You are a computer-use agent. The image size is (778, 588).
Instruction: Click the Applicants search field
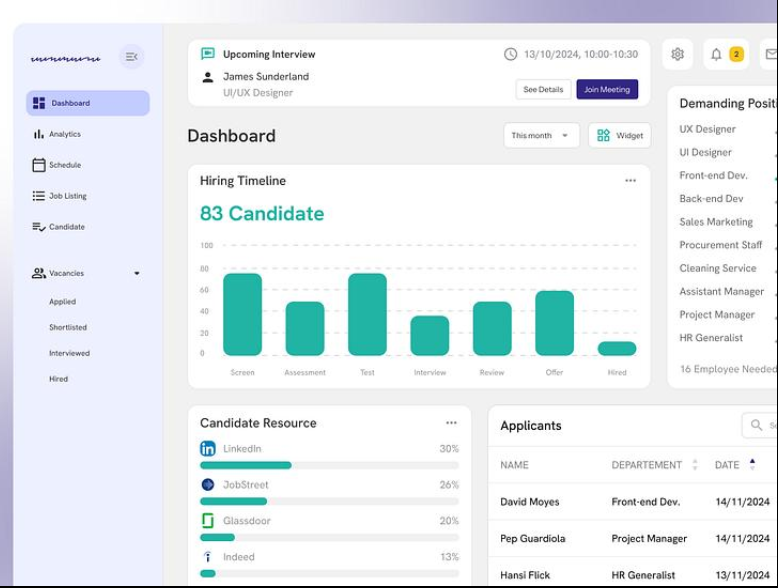click(760, 425)
